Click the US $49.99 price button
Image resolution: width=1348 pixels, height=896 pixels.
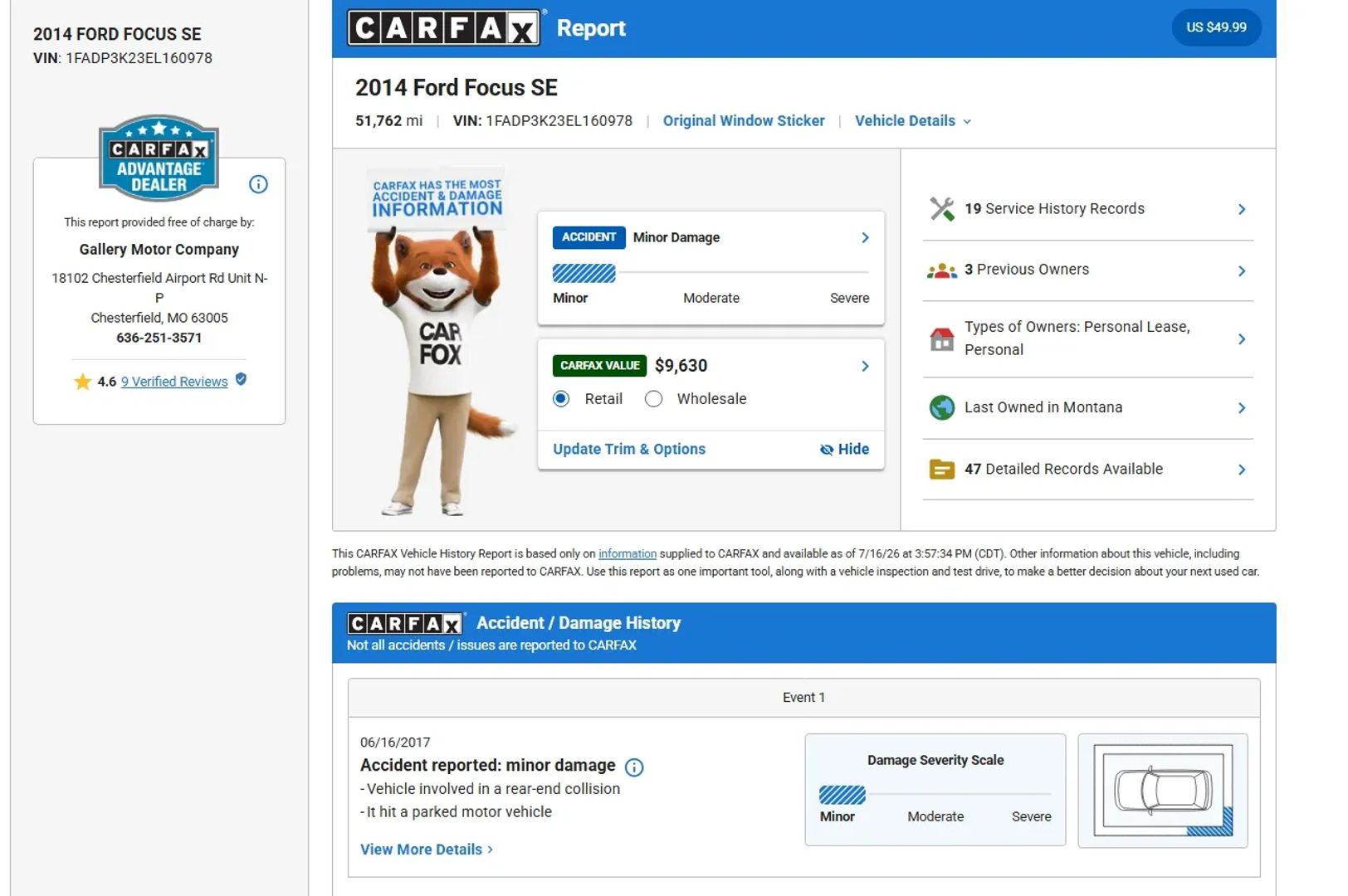(1216, 27)
